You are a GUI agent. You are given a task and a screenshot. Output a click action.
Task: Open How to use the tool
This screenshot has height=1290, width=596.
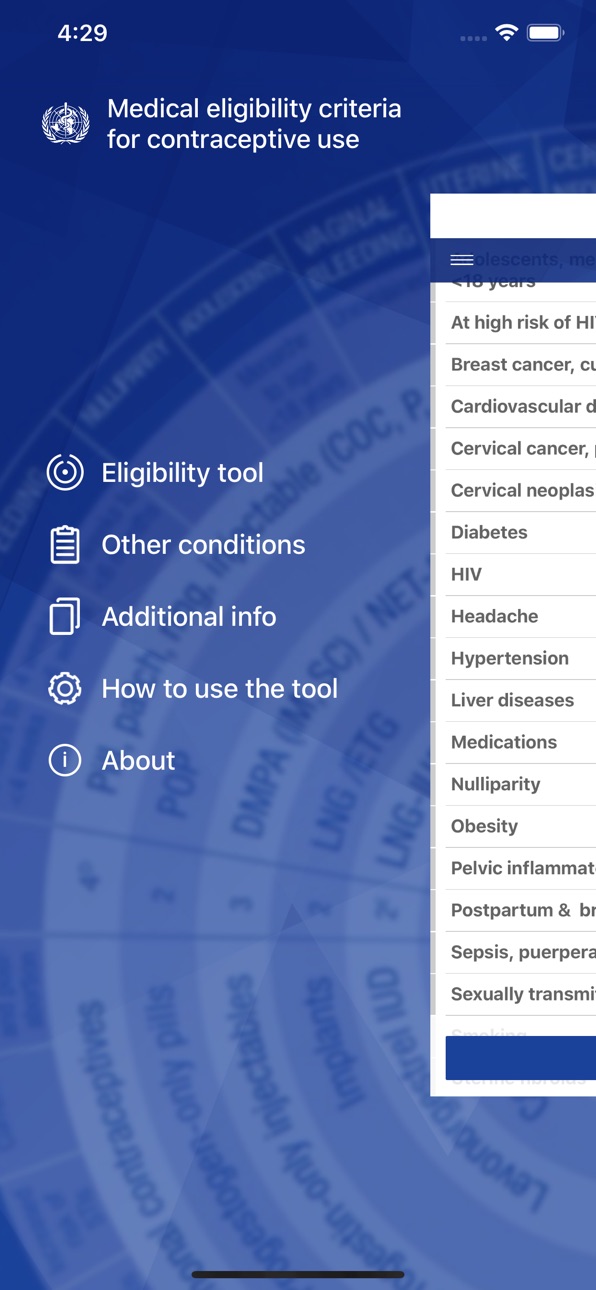[220, 688]
